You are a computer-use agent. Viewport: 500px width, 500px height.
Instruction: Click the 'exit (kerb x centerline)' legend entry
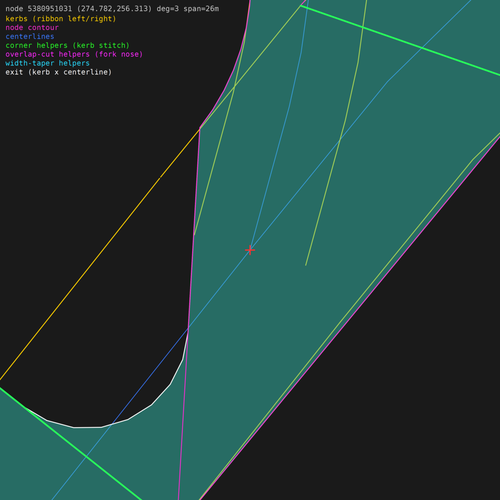[x=58, y=72]
